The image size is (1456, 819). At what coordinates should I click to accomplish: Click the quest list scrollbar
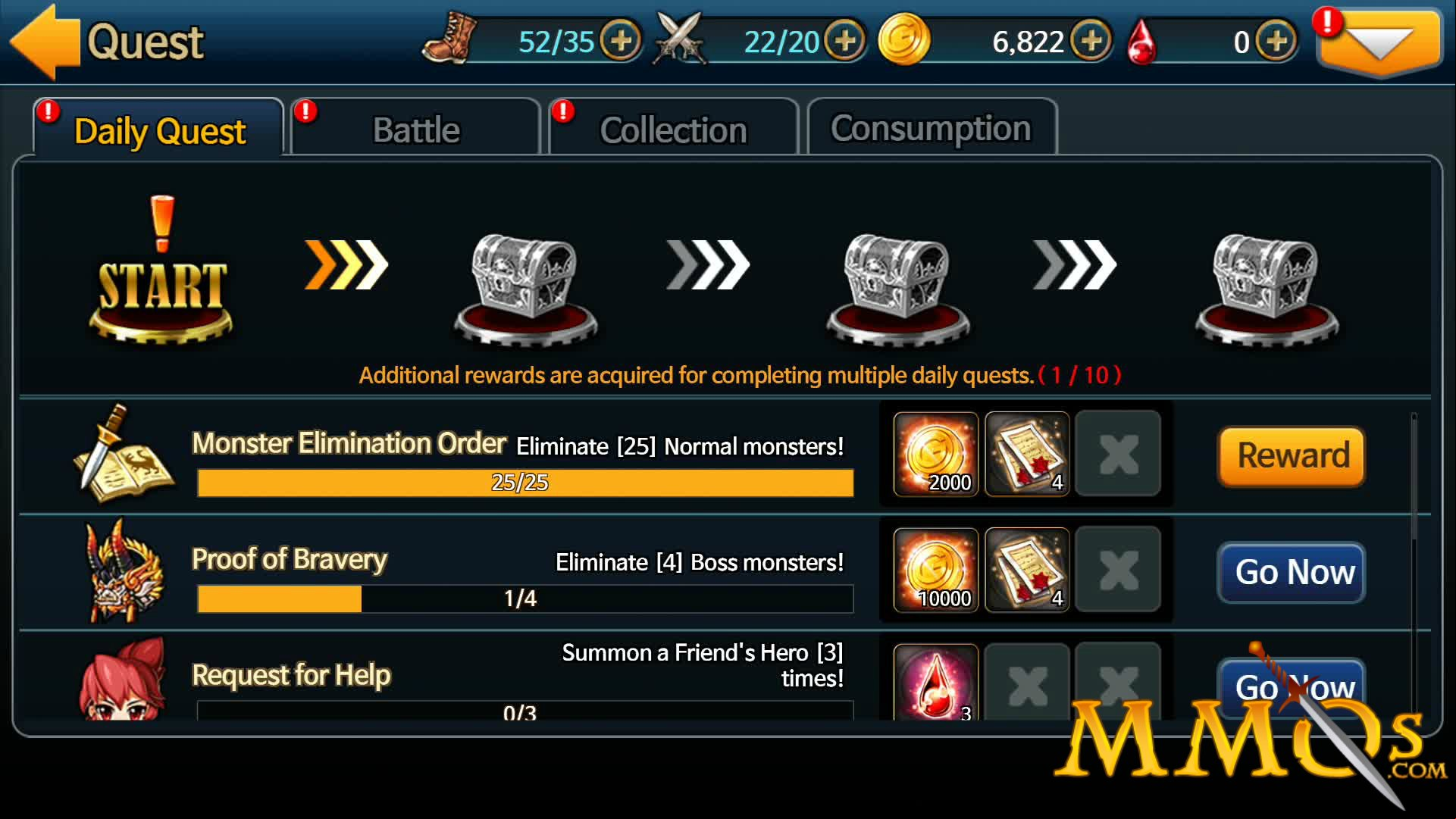tap(1414, 477)
